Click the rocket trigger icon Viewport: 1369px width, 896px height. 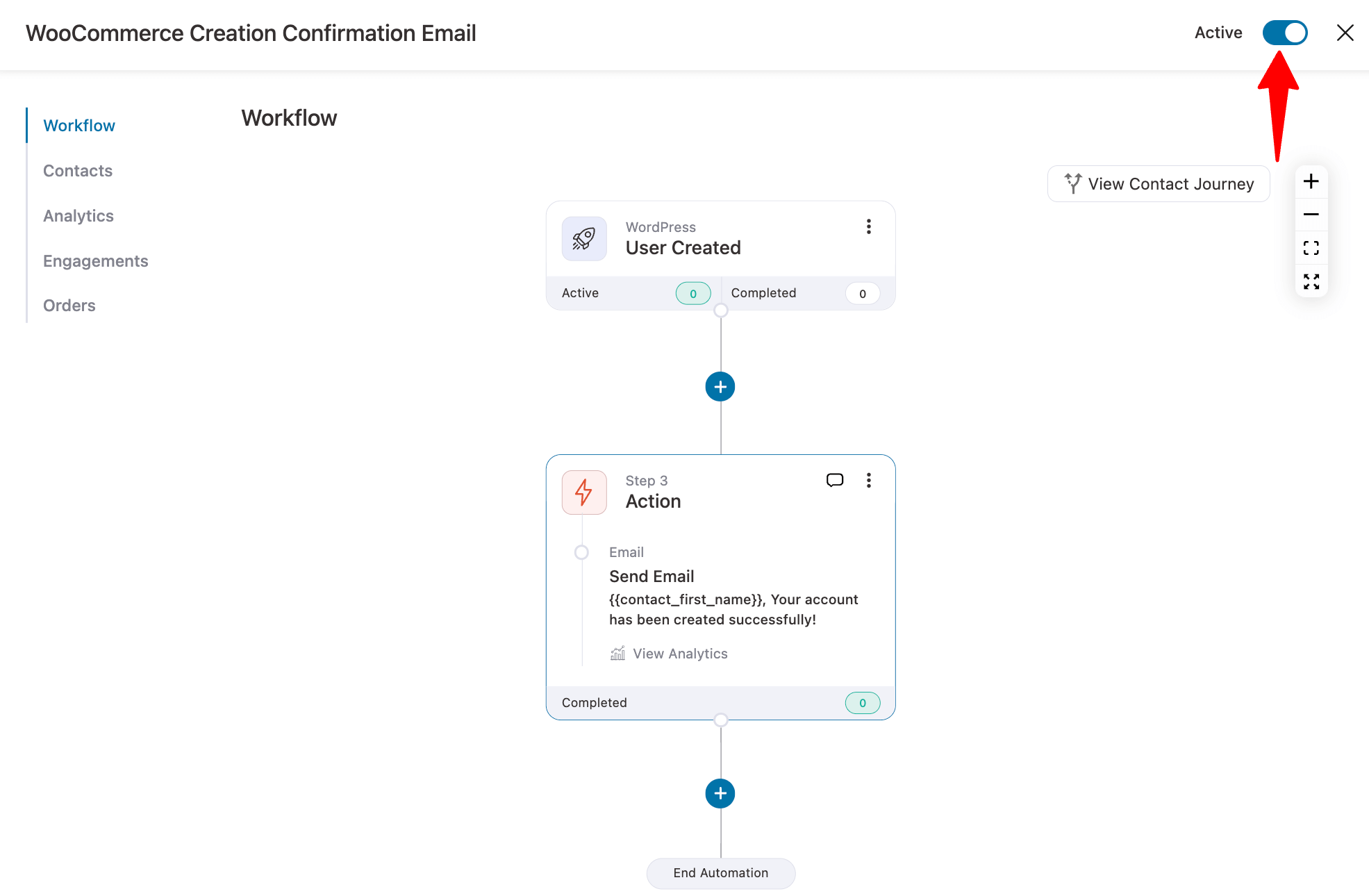(584, 239)
